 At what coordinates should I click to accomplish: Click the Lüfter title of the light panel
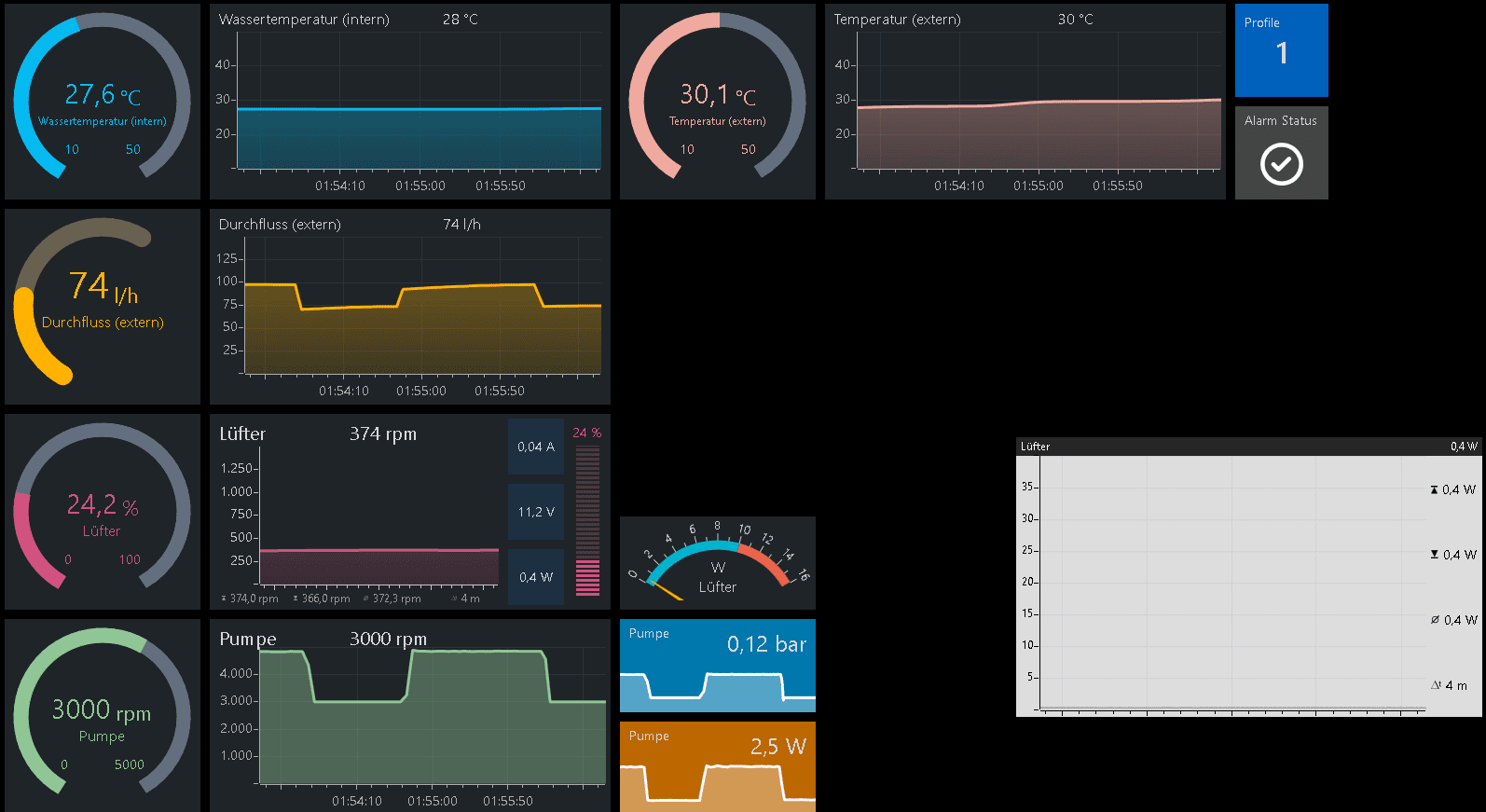click(1035, 447)
